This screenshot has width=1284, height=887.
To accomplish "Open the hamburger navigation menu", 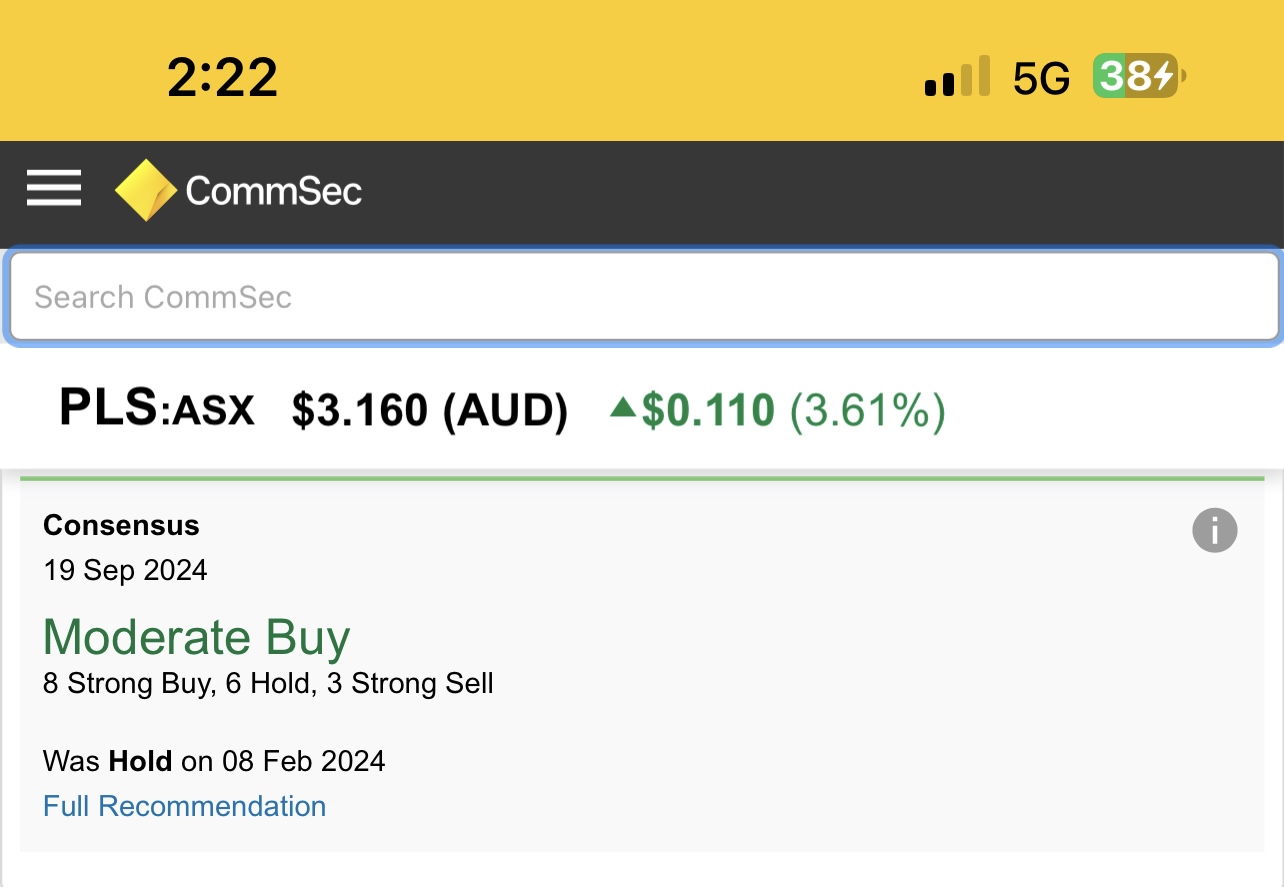I will point(54,188).
